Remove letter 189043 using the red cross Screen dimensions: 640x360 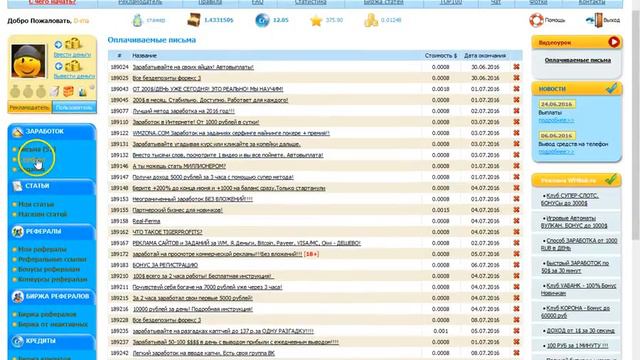[x=516, y=89]
